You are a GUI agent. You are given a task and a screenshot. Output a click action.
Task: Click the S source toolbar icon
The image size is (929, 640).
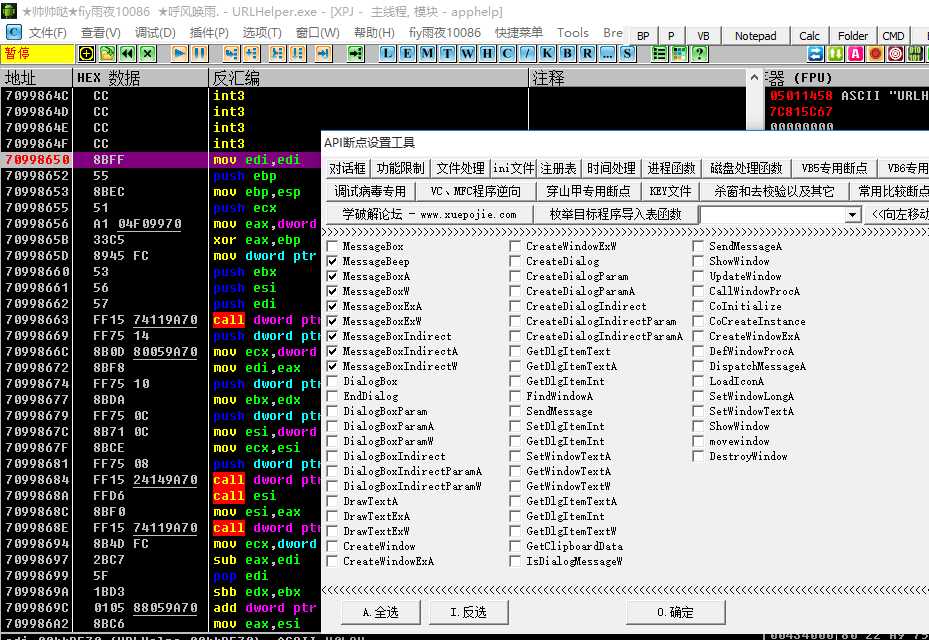(627, 54)
